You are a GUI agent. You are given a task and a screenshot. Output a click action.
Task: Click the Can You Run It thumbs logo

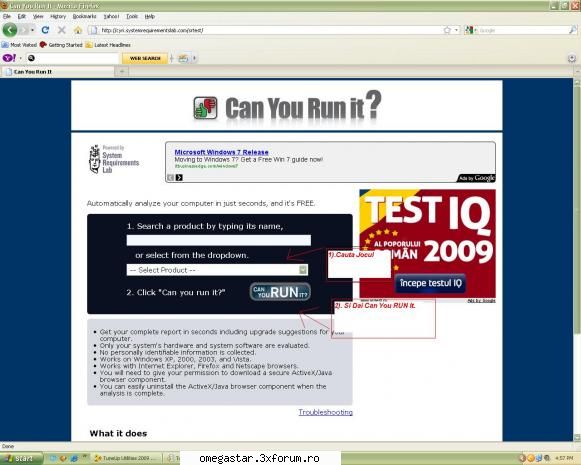[x=206, y=108]
